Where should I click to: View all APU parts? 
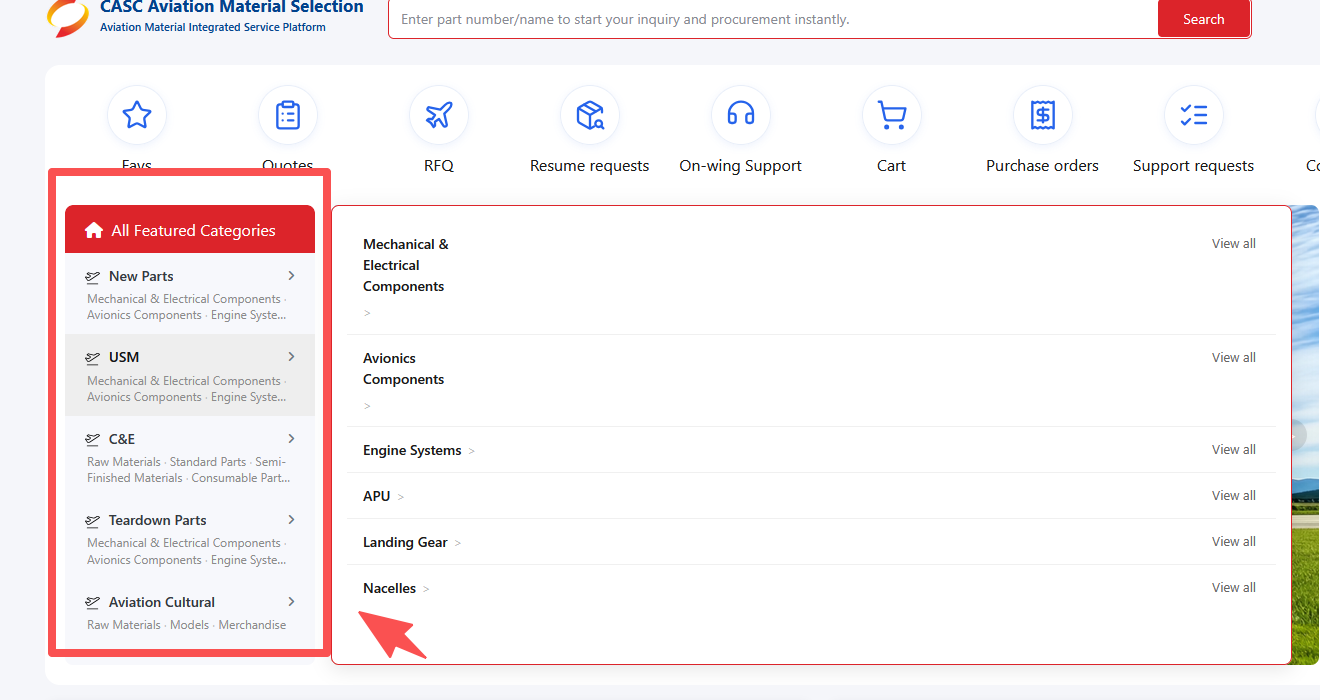tap(1234, 496)
